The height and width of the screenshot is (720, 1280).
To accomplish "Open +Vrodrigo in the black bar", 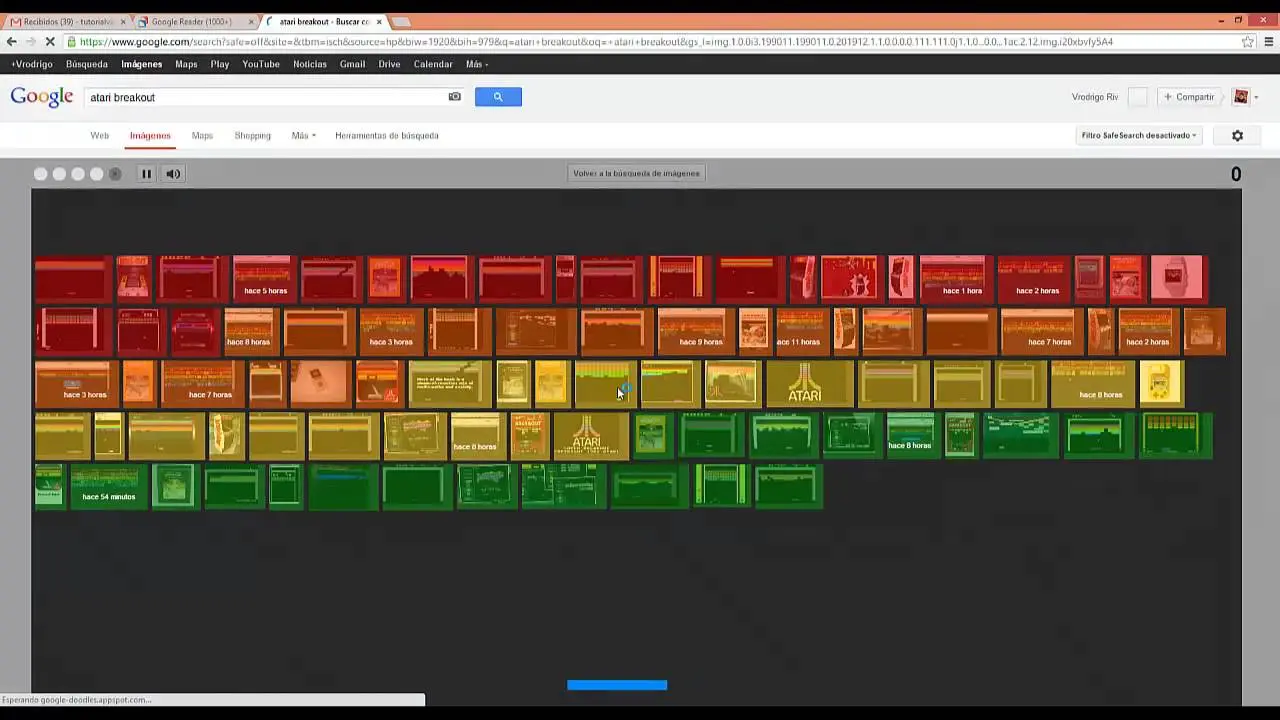I will pyautogui.click(x=32, y=64).
